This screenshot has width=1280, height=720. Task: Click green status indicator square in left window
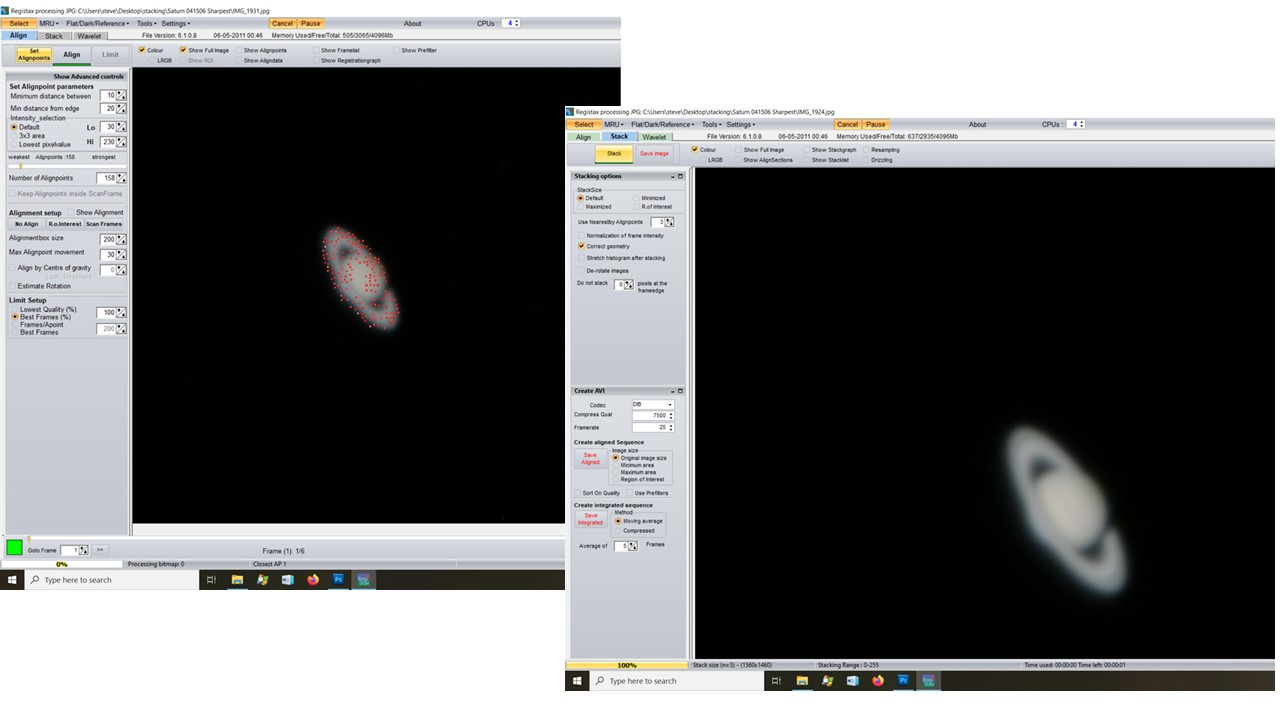coord(14,547)
